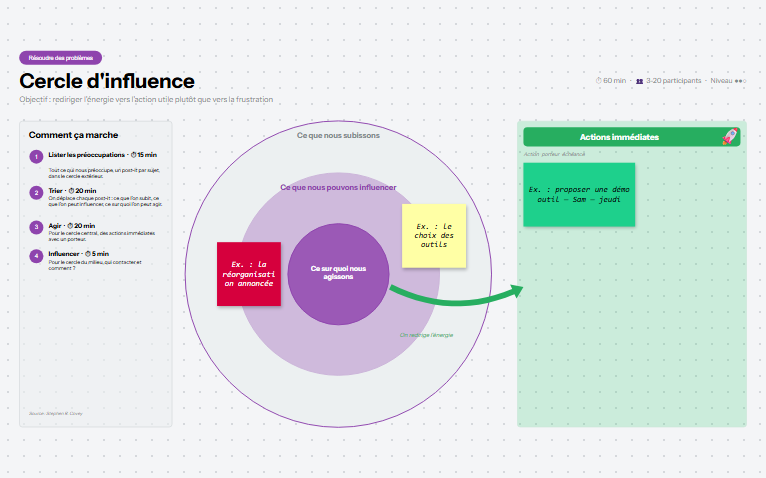Viewport: 766px width, 478px height.
Task: Click the description Pour le cercle central
Action: click(x=102, y=236)
